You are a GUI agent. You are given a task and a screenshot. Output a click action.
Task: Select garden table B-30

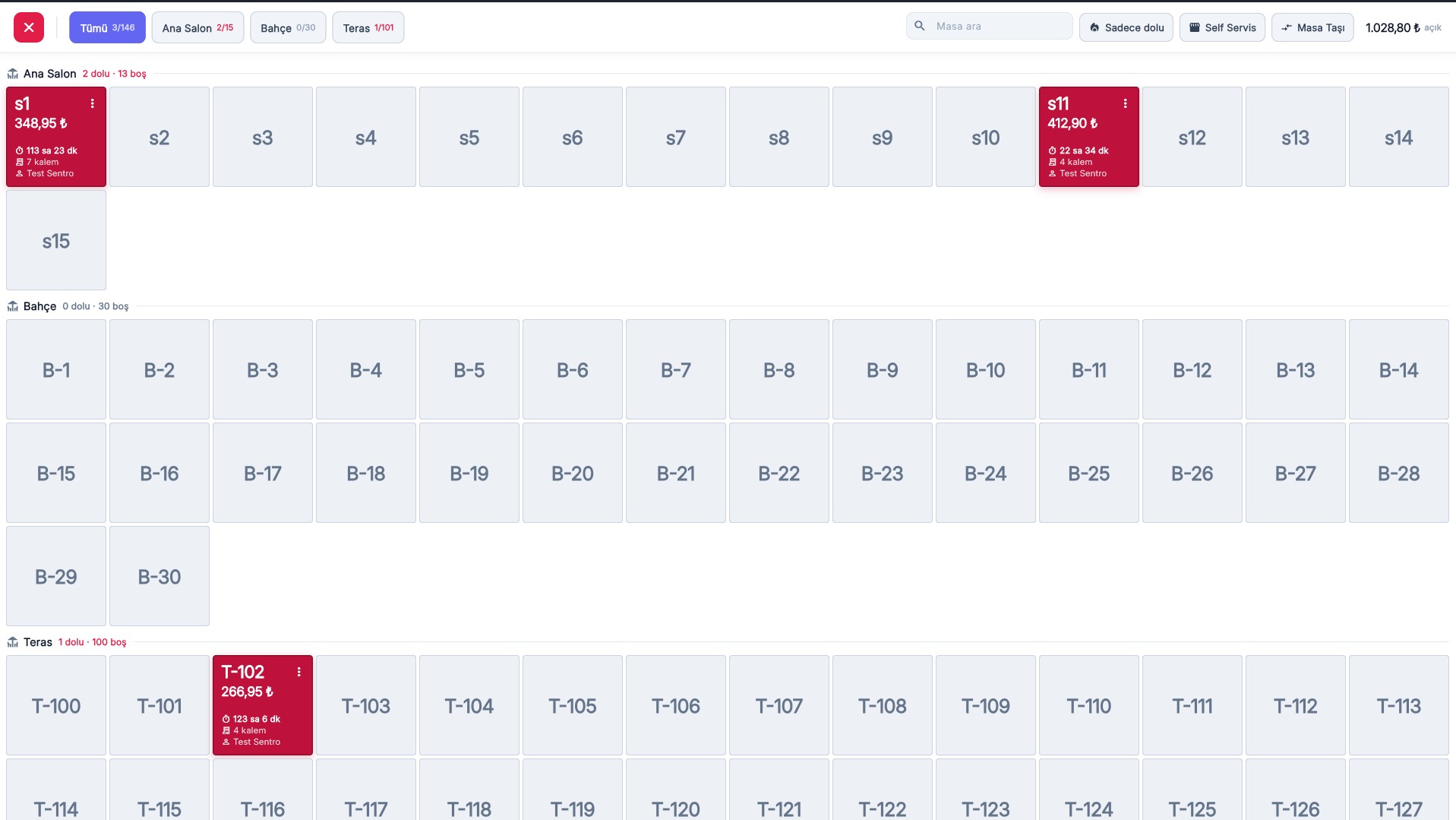[159, 576]
